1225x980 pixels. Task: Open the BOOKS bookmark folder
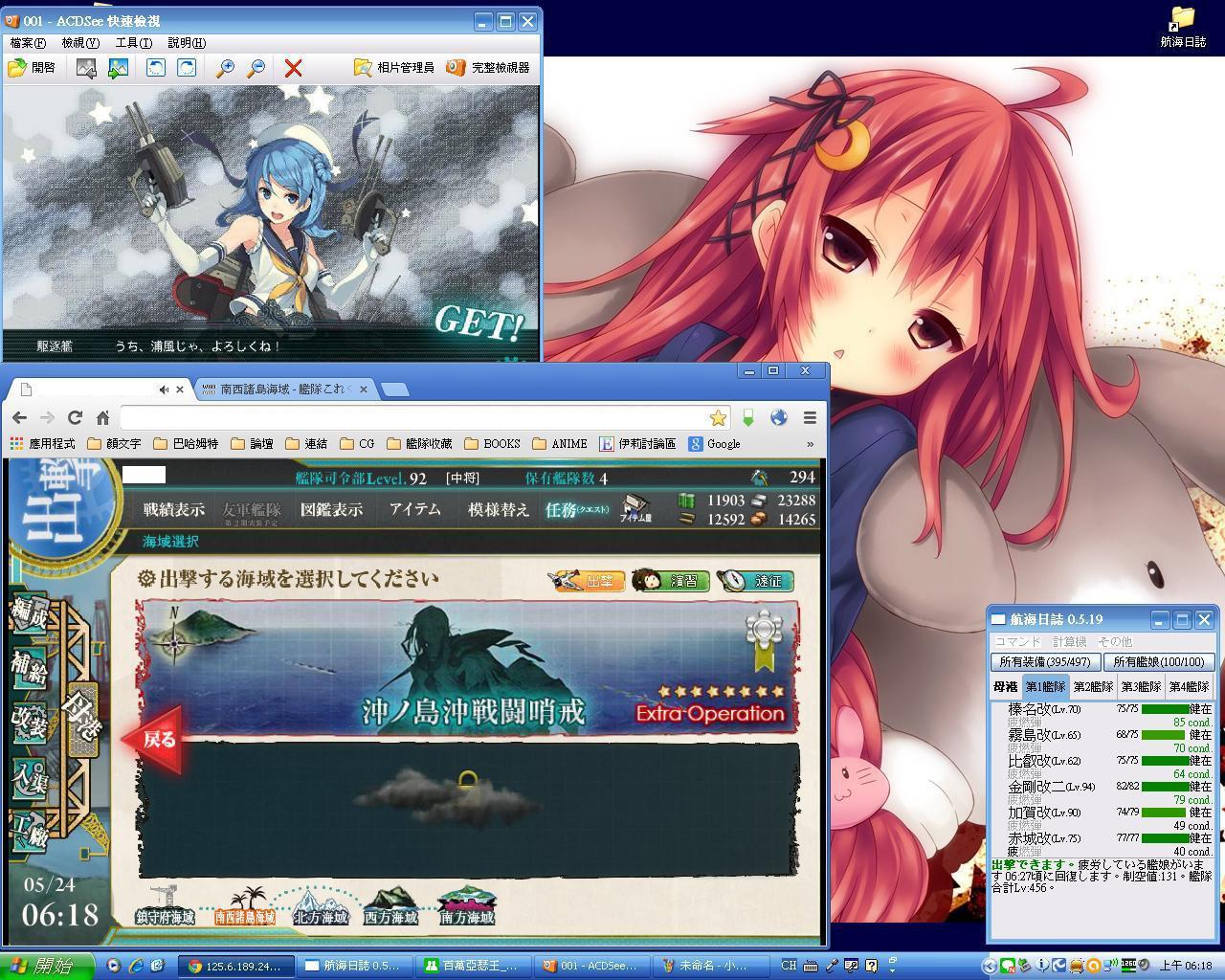(x=492, y=444)
